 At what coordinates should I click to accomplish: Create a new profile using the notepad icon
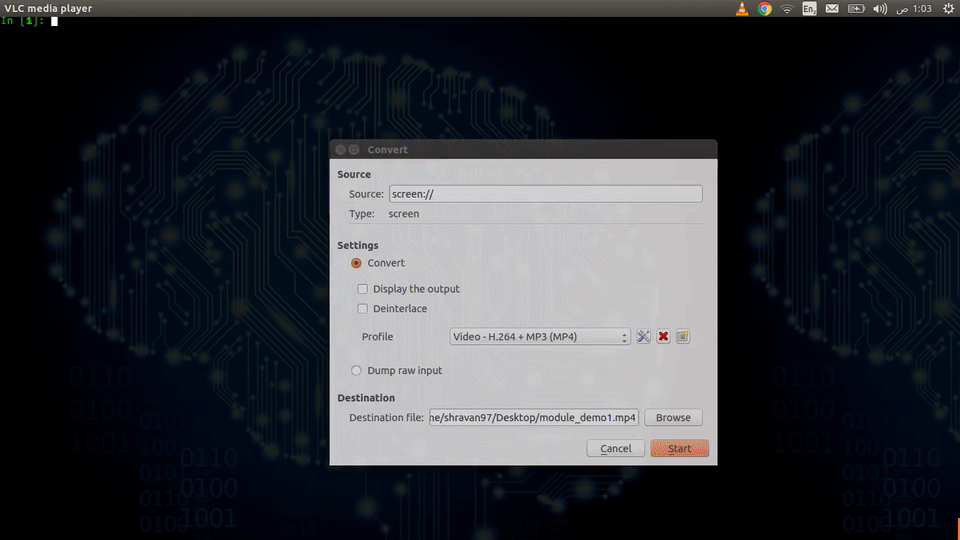683,337
